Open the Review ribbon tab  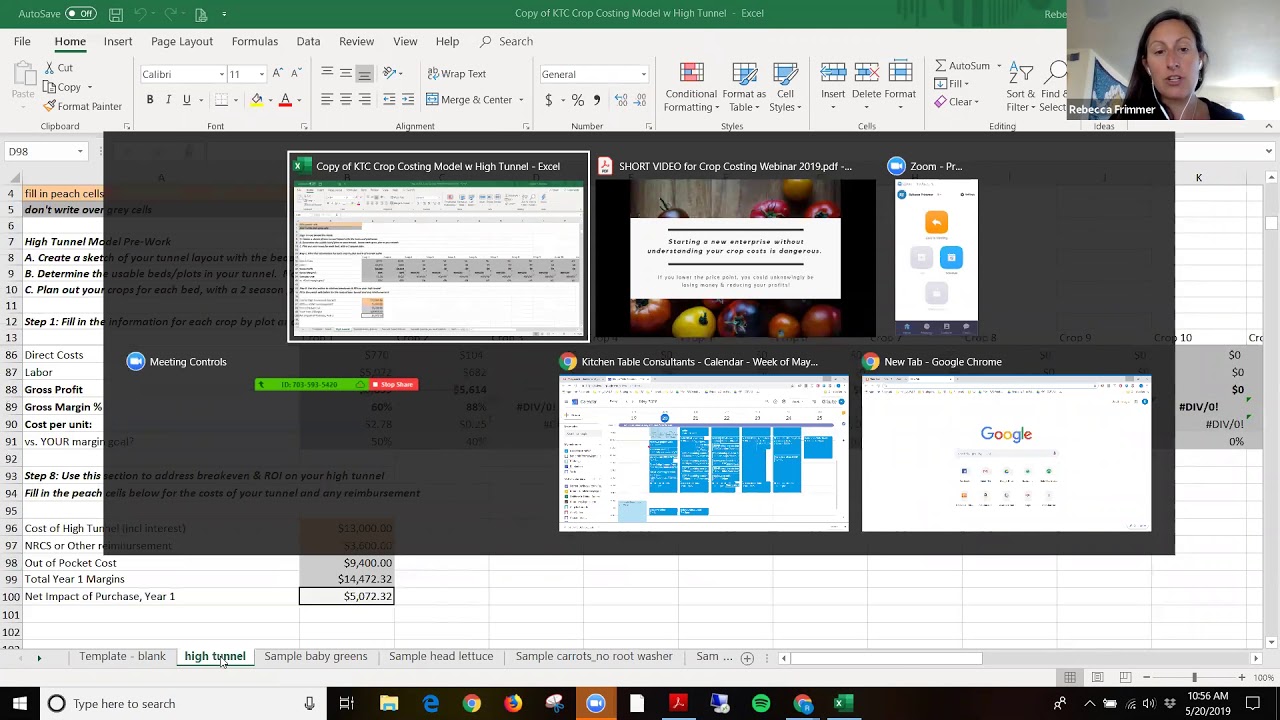356,41
